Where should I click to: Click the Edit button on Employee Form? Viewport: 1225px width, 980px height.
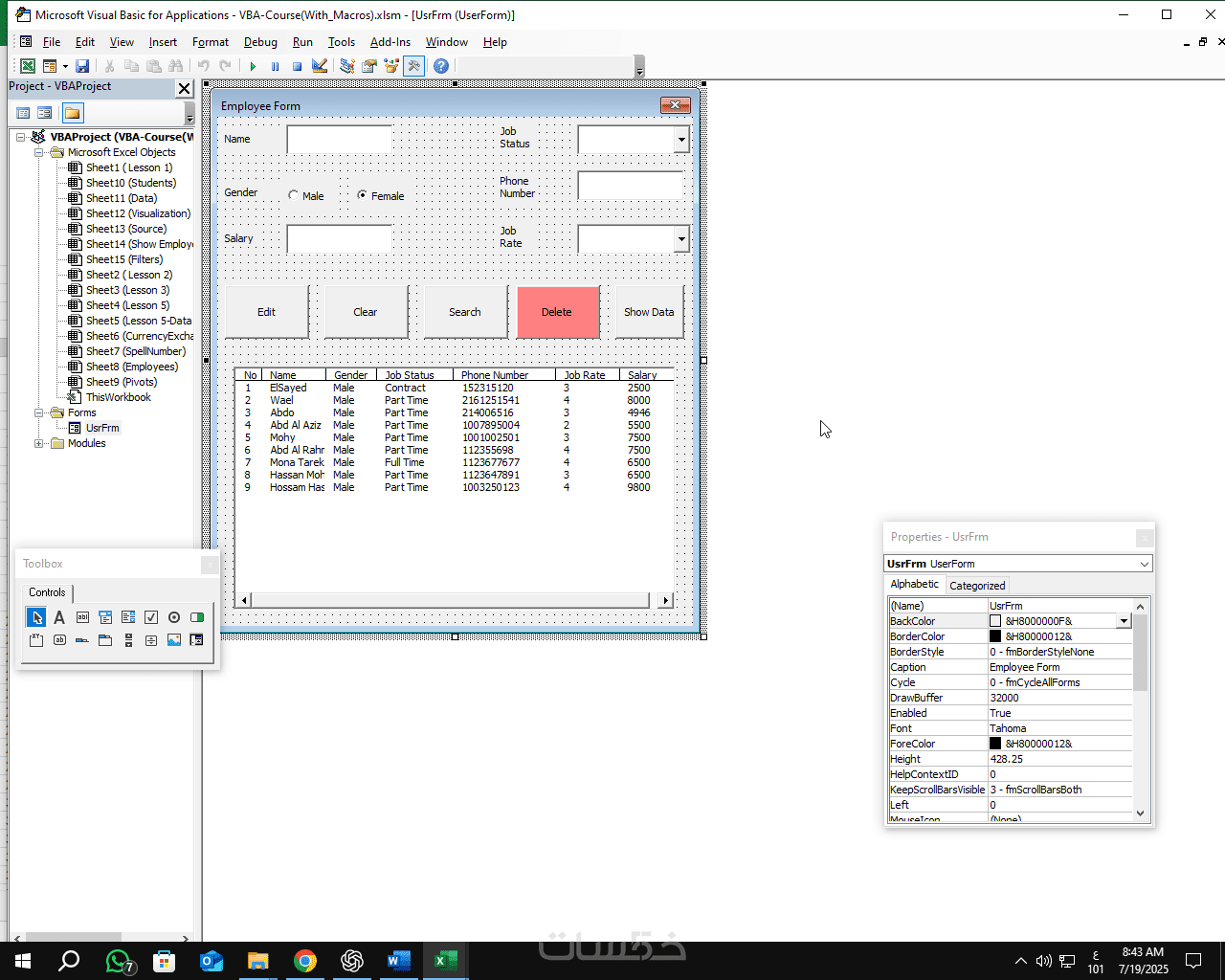click(266, 312)
